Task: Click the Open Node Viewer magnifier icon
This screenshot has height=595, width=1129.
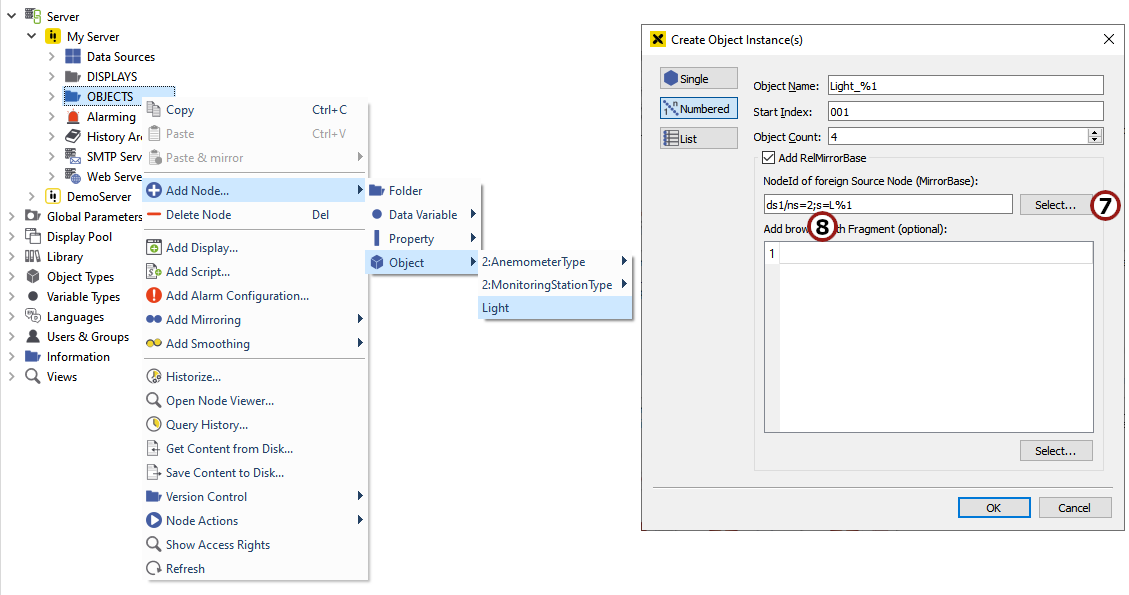Action: [x=156, y=400]
